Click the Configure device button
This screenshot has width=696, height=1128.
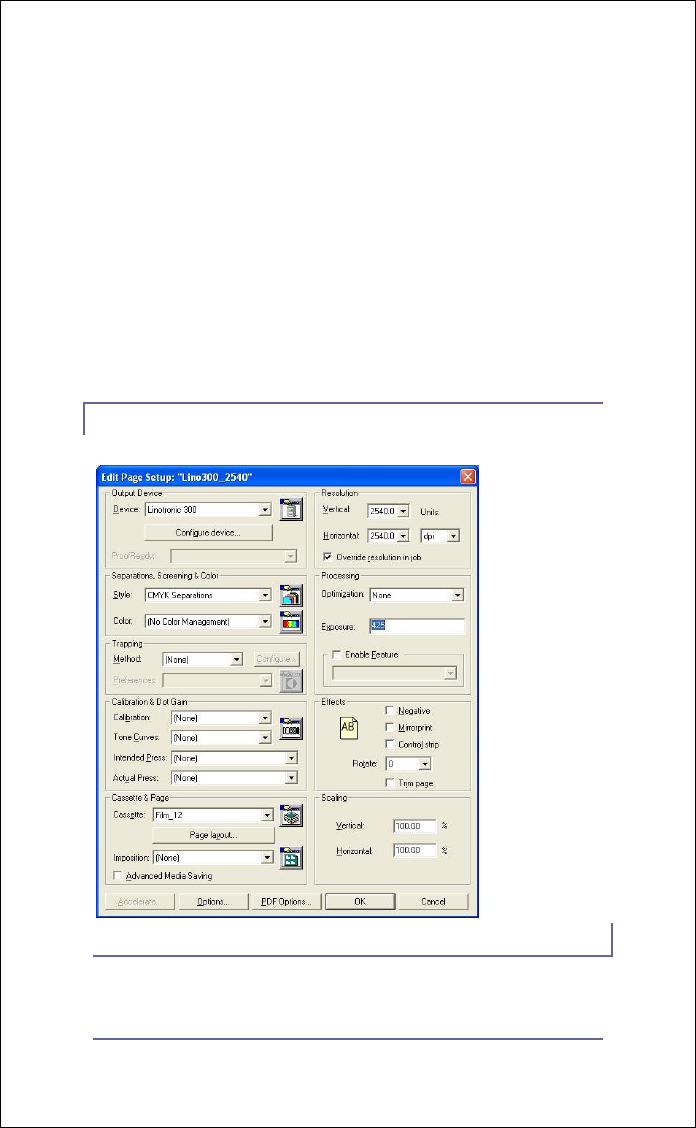[208, 532]
